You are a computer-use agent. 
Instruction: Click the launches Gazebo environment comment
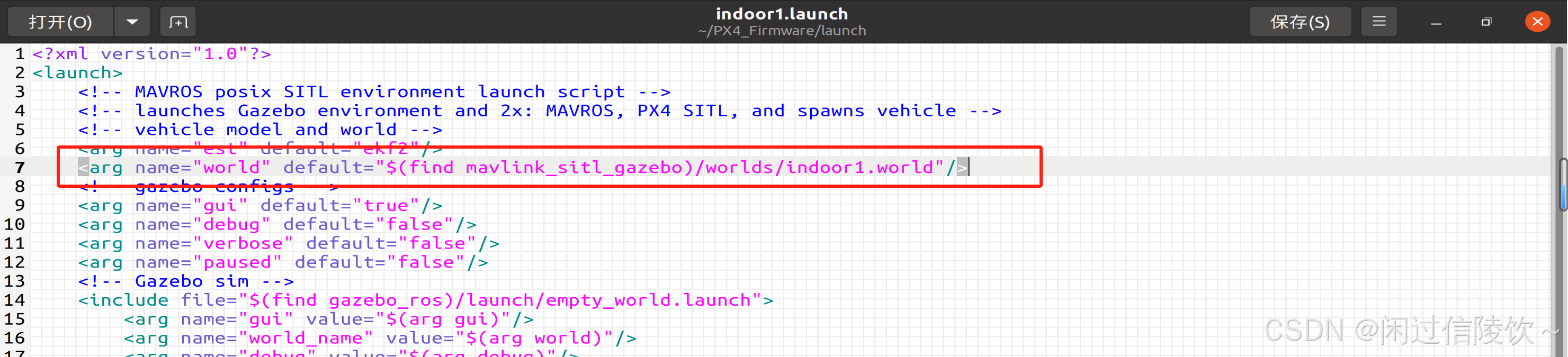click(539, 111)
